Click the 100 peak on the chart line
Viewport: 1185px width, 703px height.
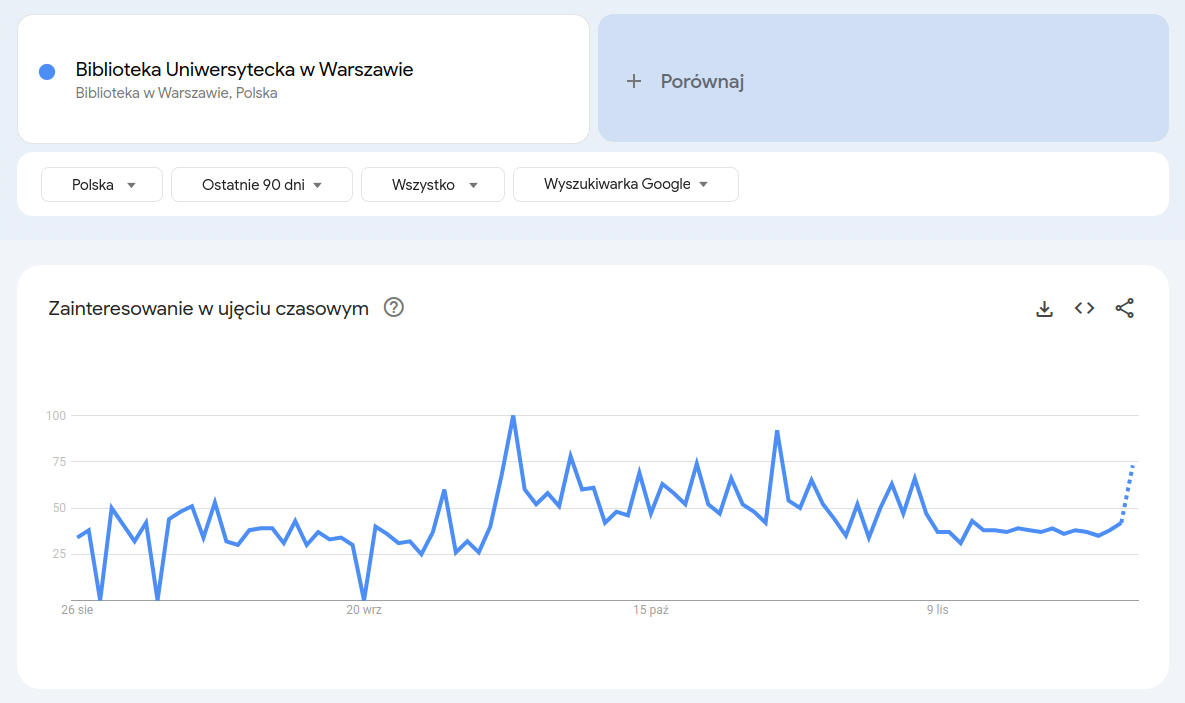[x=513, y=417]
